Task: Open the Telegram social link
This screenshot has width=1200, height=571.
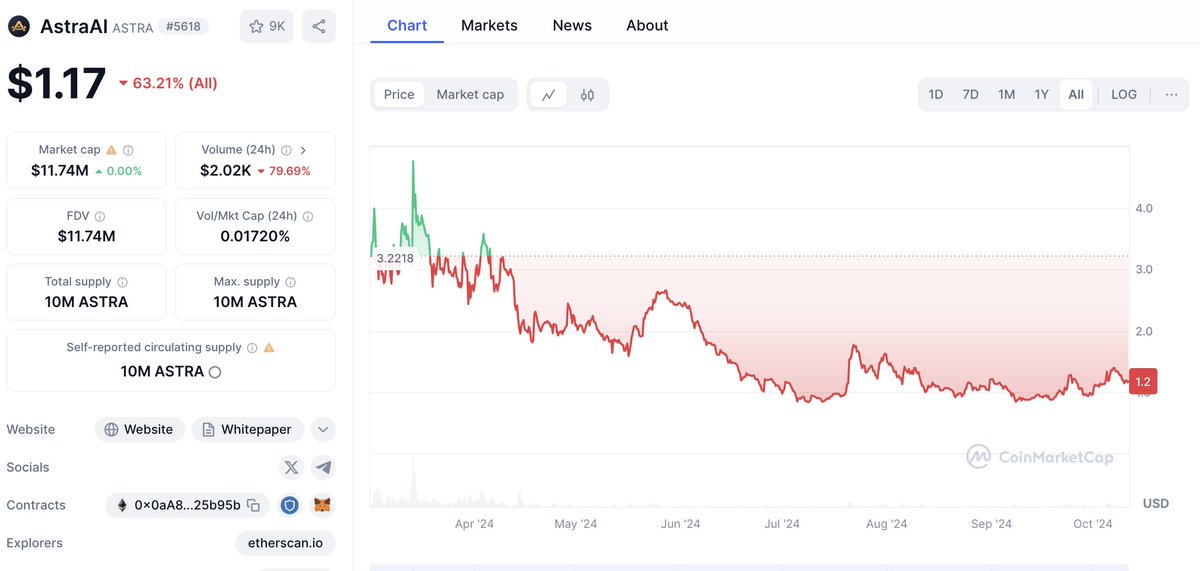Action: [322, 467]
